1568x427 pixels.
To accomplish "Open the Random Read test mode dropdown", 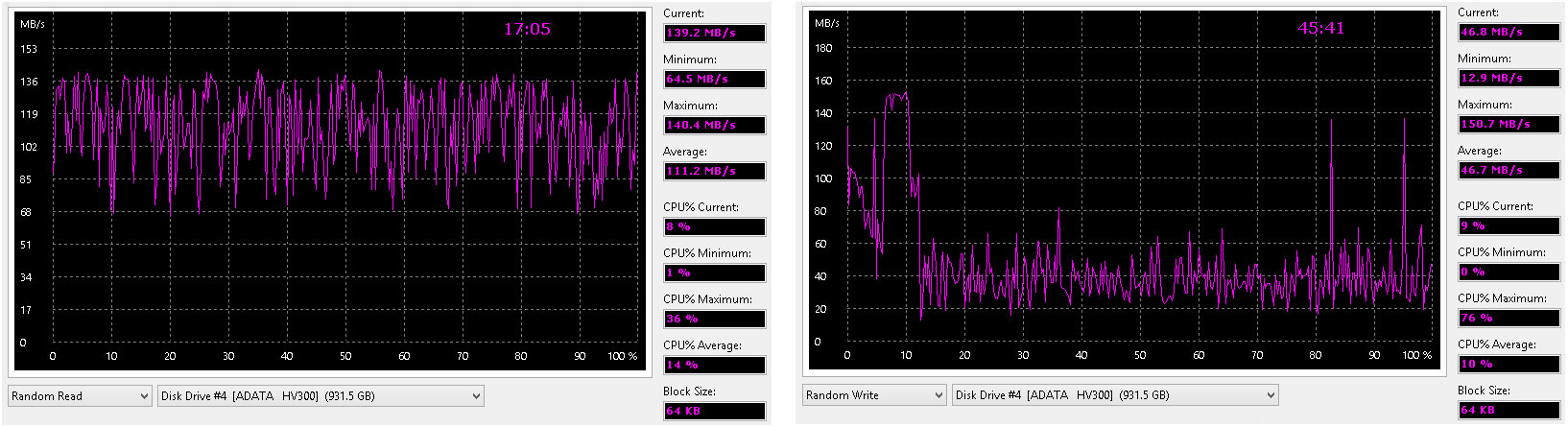I will pyautogui.click(x=80, y=396).
